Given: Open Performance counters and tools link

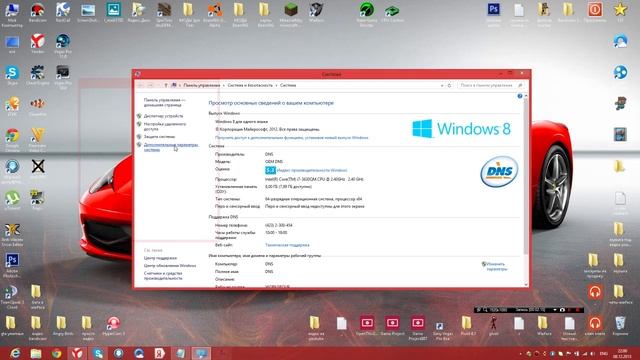Looking at the screenshot, I should [x=163, y=276].
